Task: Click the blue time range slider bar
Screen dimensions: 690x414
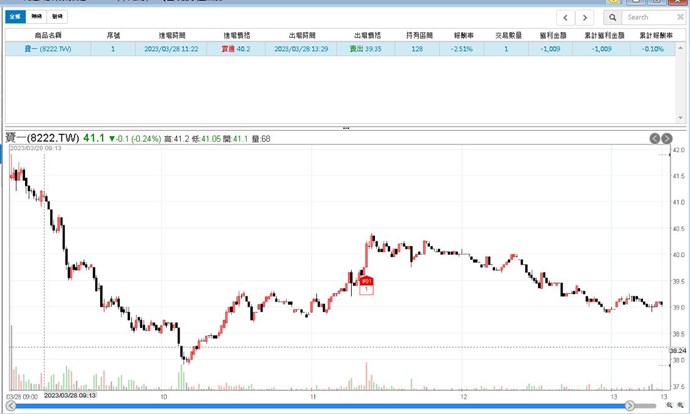Action: (x=330, y=406)
